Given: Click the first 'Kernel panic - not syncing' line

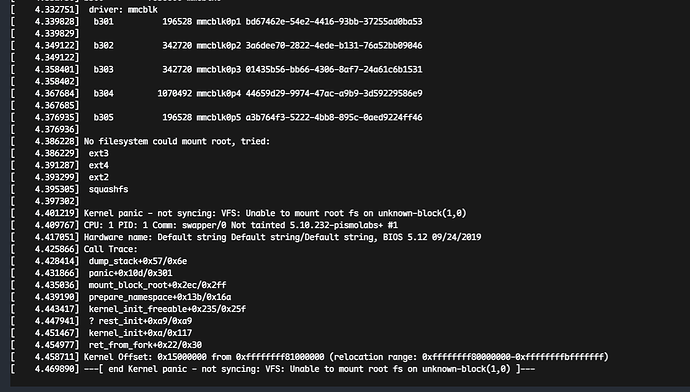Looking at the screenshot, I should click(x=275, y=213).
